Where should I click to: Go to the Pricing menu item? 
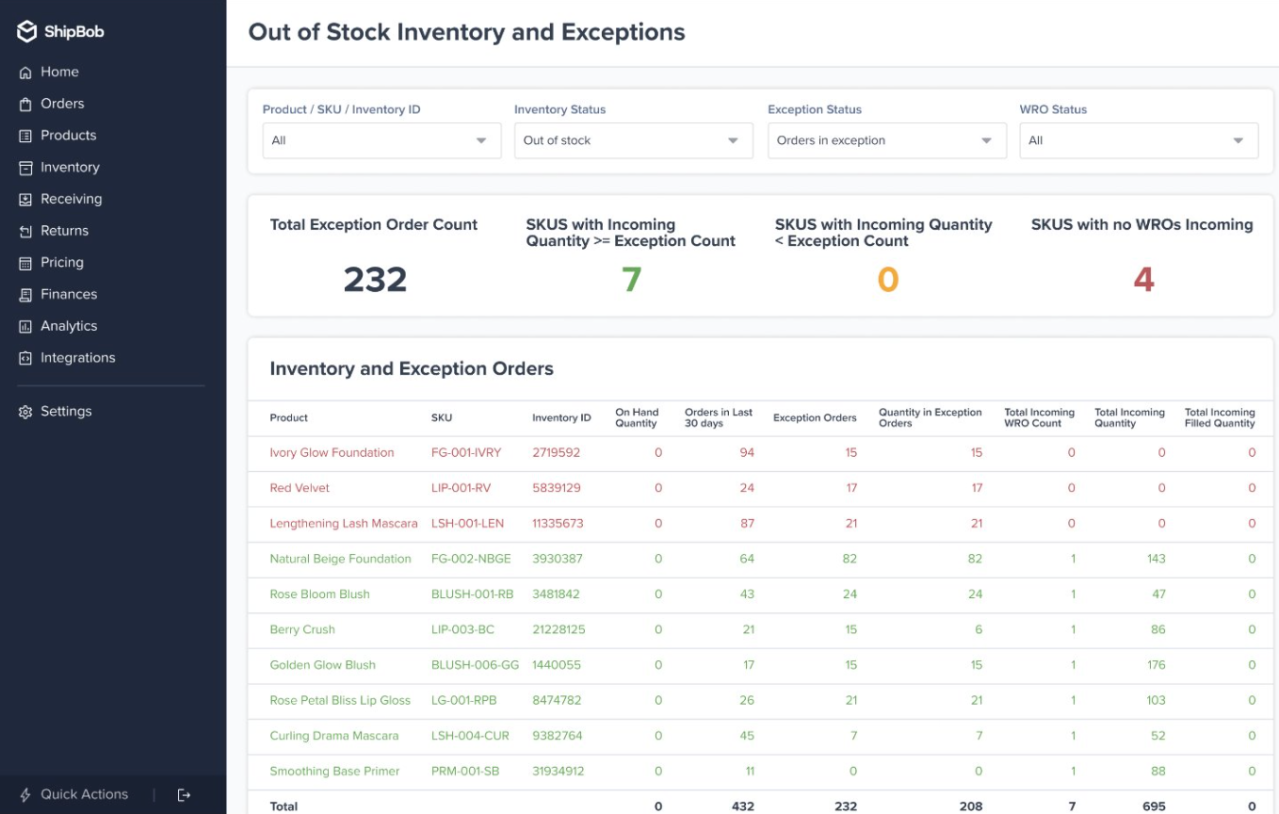point(62,263)
